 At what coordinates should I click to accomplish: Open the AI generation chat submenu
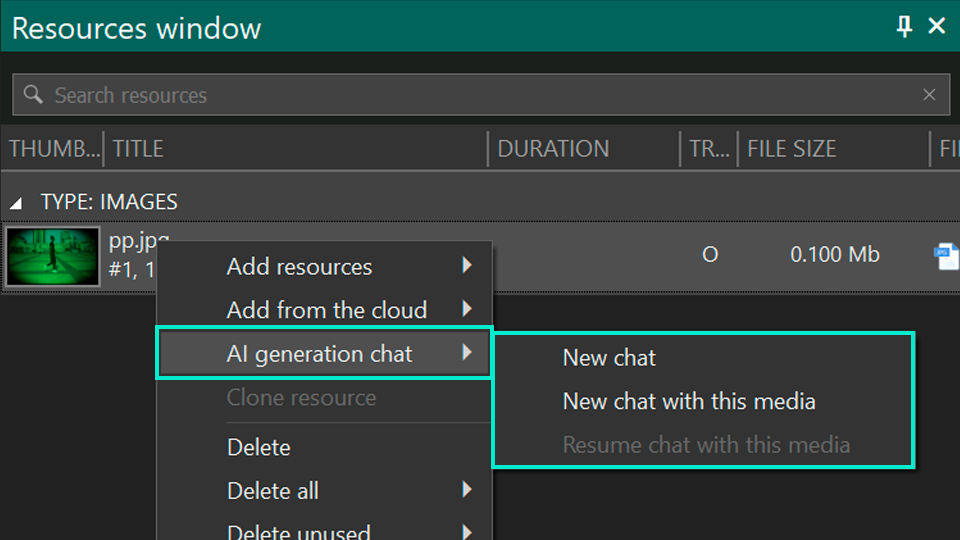(x=324, y=353)
